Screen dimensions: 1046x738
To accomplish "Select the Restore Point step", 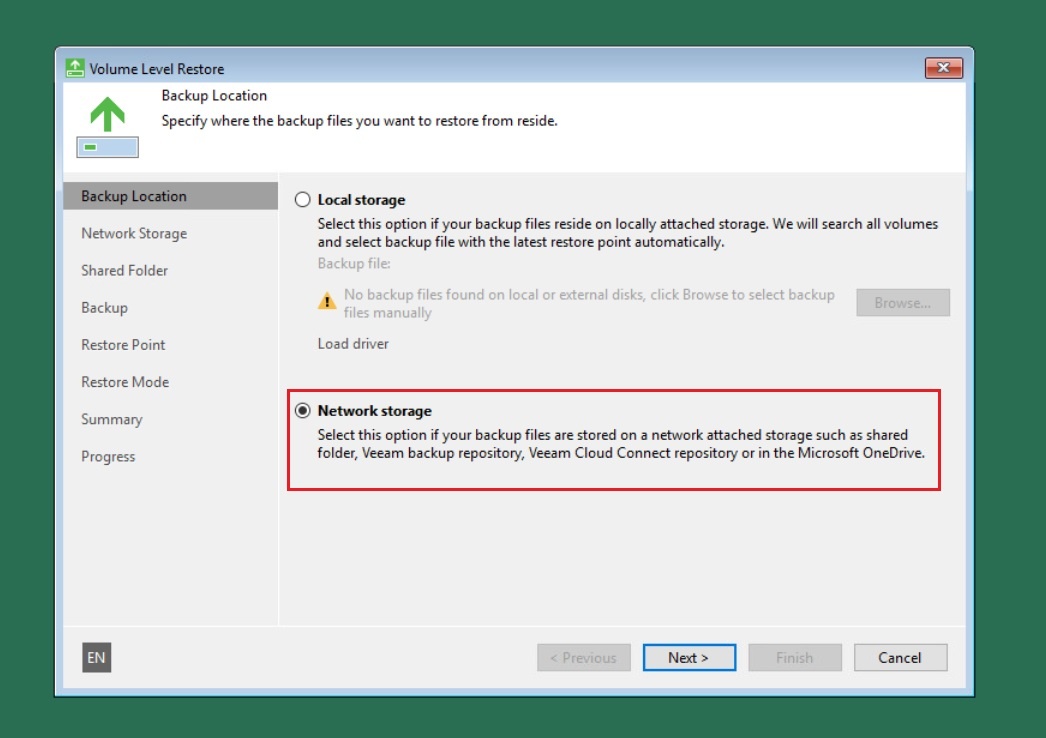I will coord(123,345).
